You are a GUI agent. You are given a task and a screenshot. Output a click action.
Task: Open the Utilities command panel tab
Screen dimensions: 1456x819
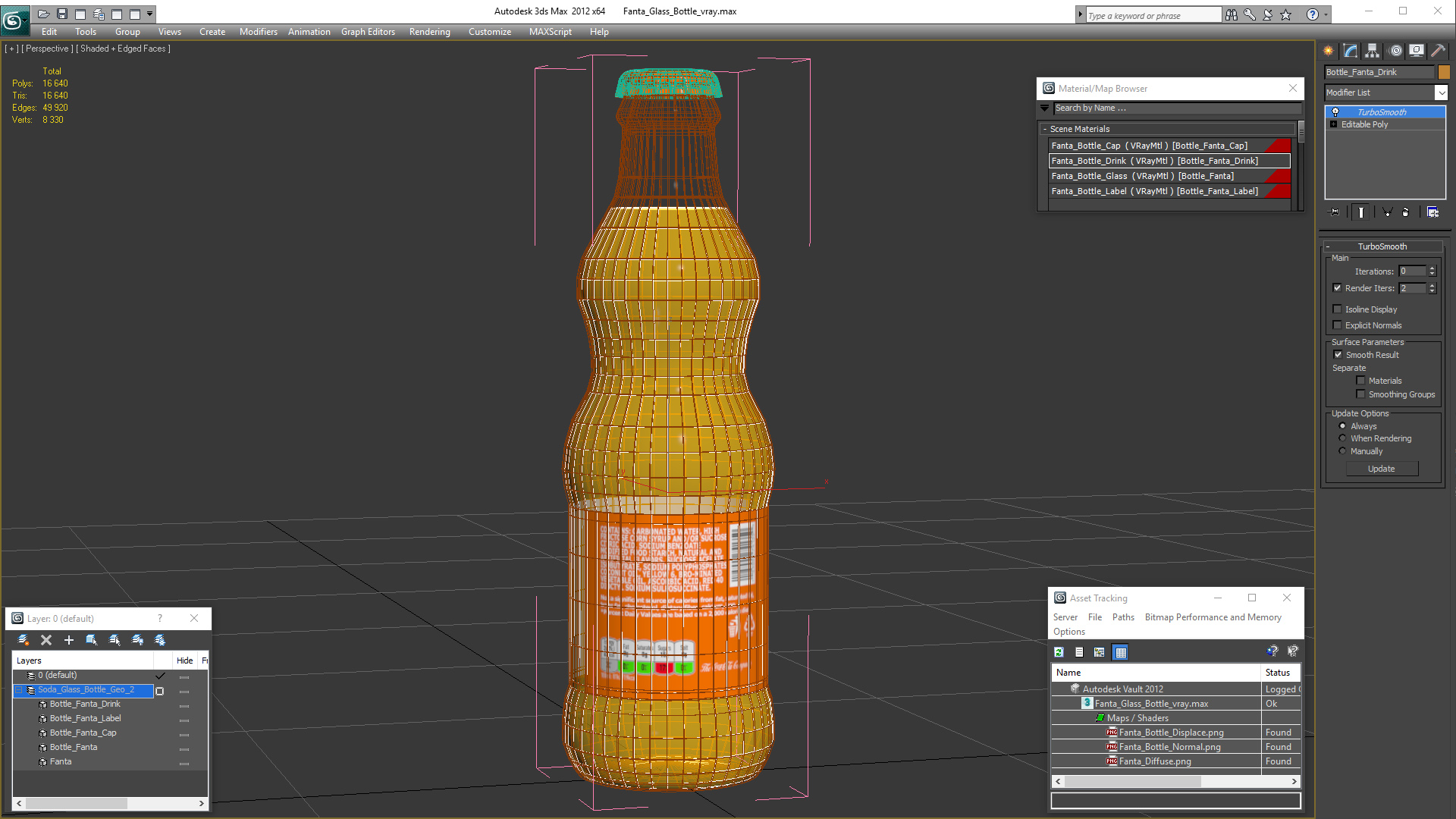coord(1439,51)
